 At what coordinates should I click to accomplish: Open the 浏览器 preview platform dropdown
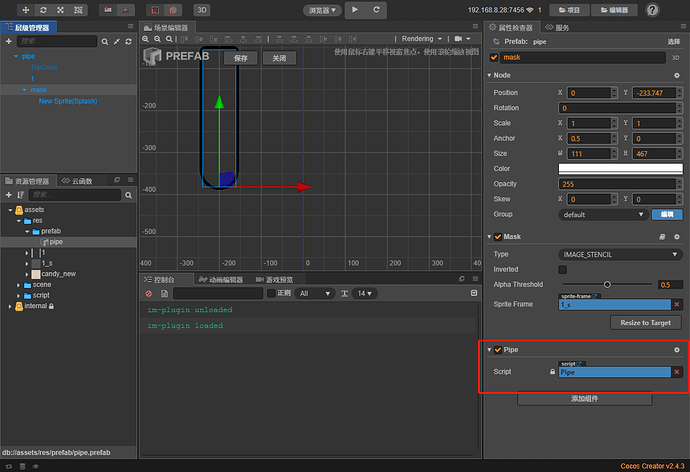pos(322,10)
